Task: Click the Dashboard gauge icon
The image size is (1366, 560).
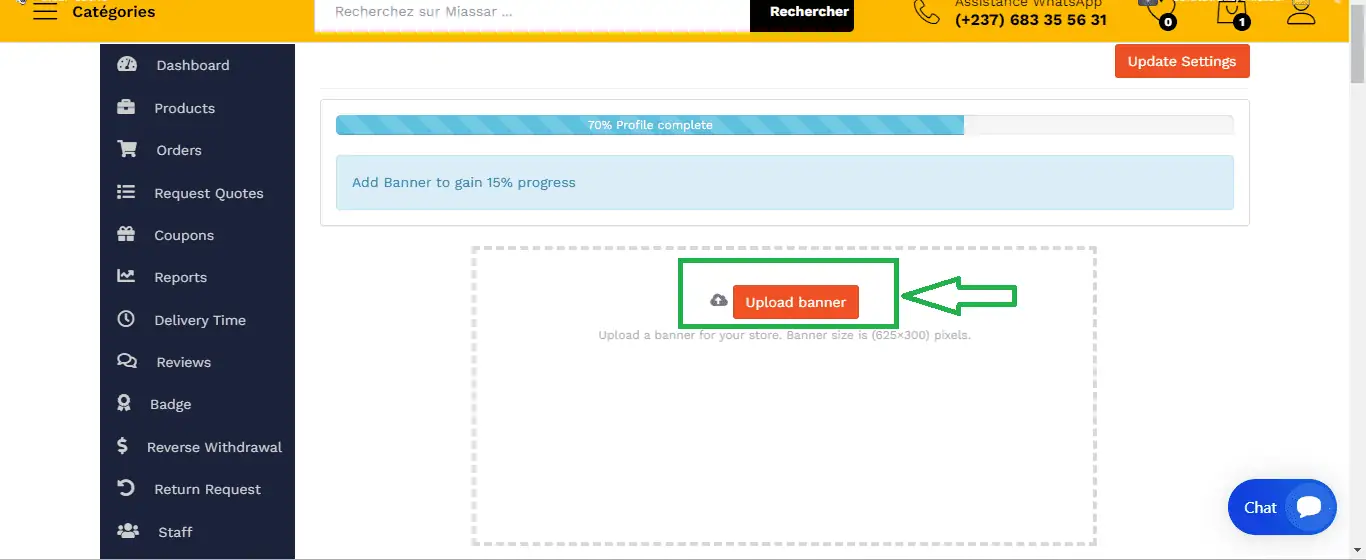Action: coord(127,65)
